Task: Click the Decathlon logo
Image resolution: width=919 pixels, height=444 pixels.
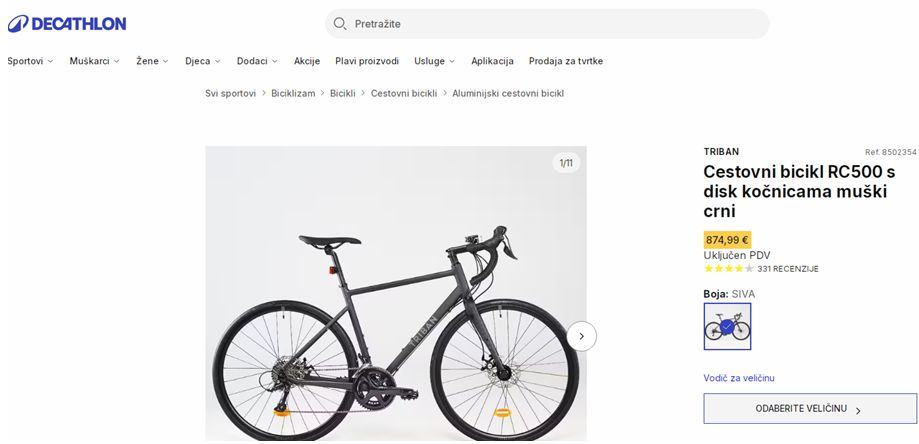Action: 66,23
